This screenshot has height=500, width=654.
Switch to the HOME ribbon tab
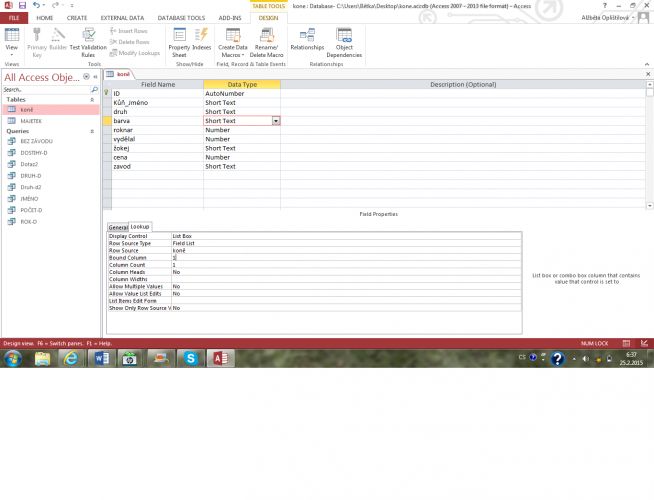45,18
